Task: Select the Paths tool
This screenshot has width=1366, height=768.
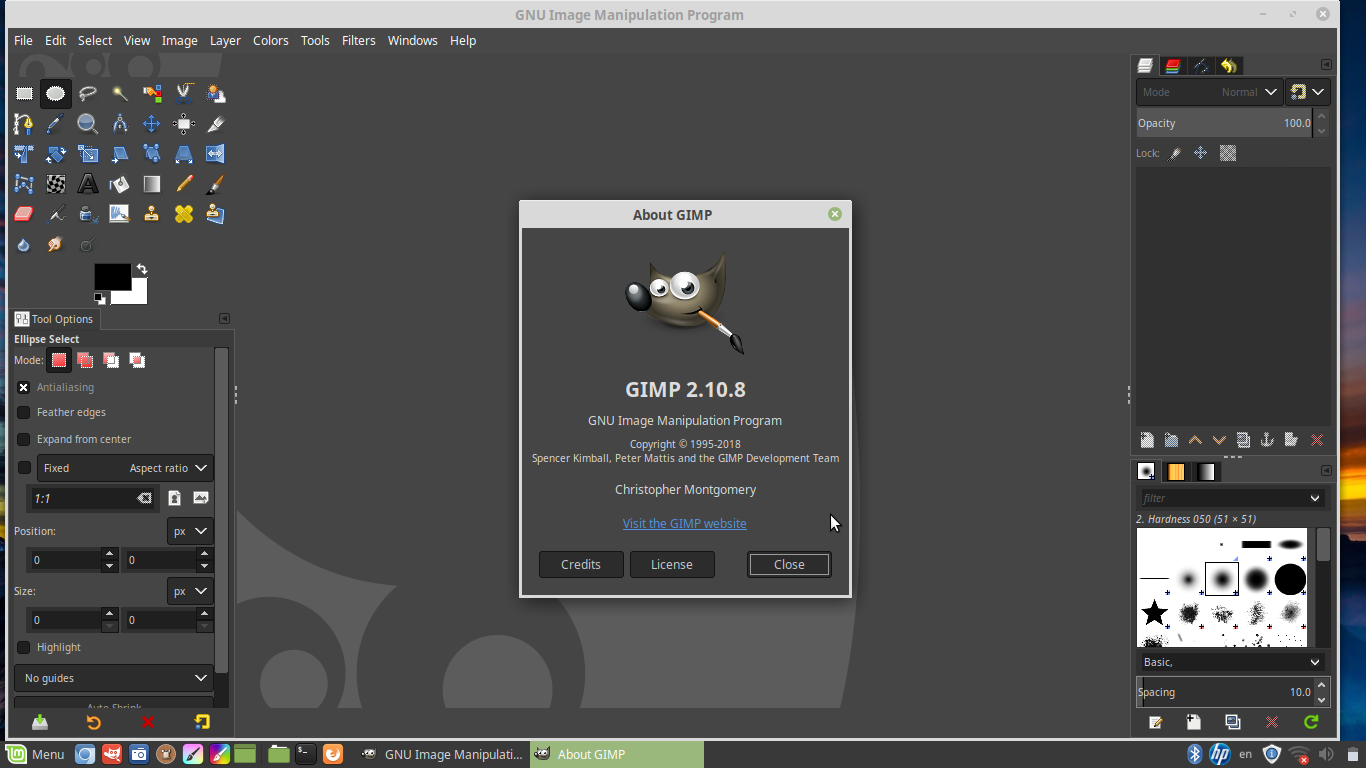Action: pyautogui.click(x=24, y=124)
